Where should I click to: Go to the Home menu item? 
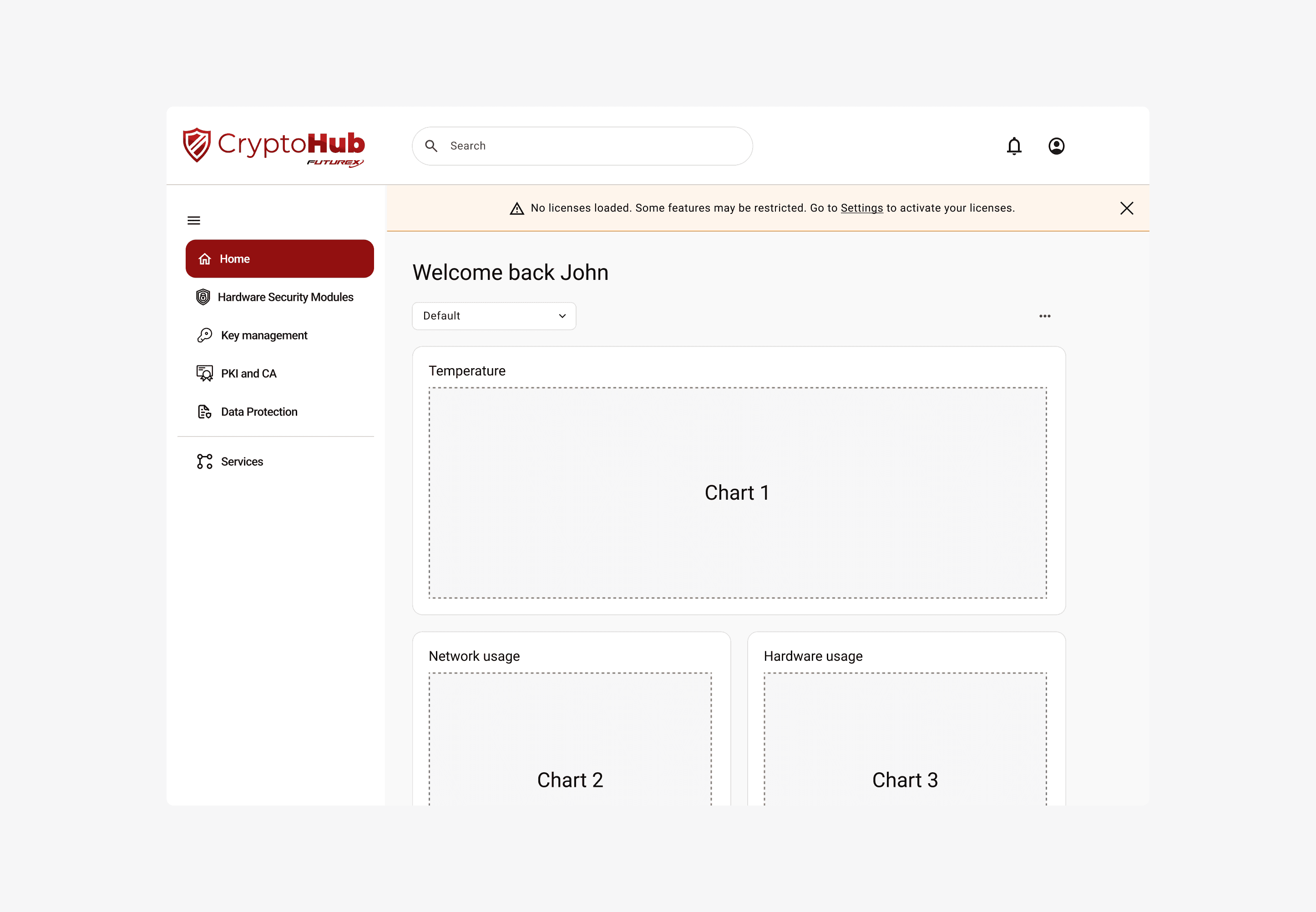pyautogui.click(x=279, y=259)
